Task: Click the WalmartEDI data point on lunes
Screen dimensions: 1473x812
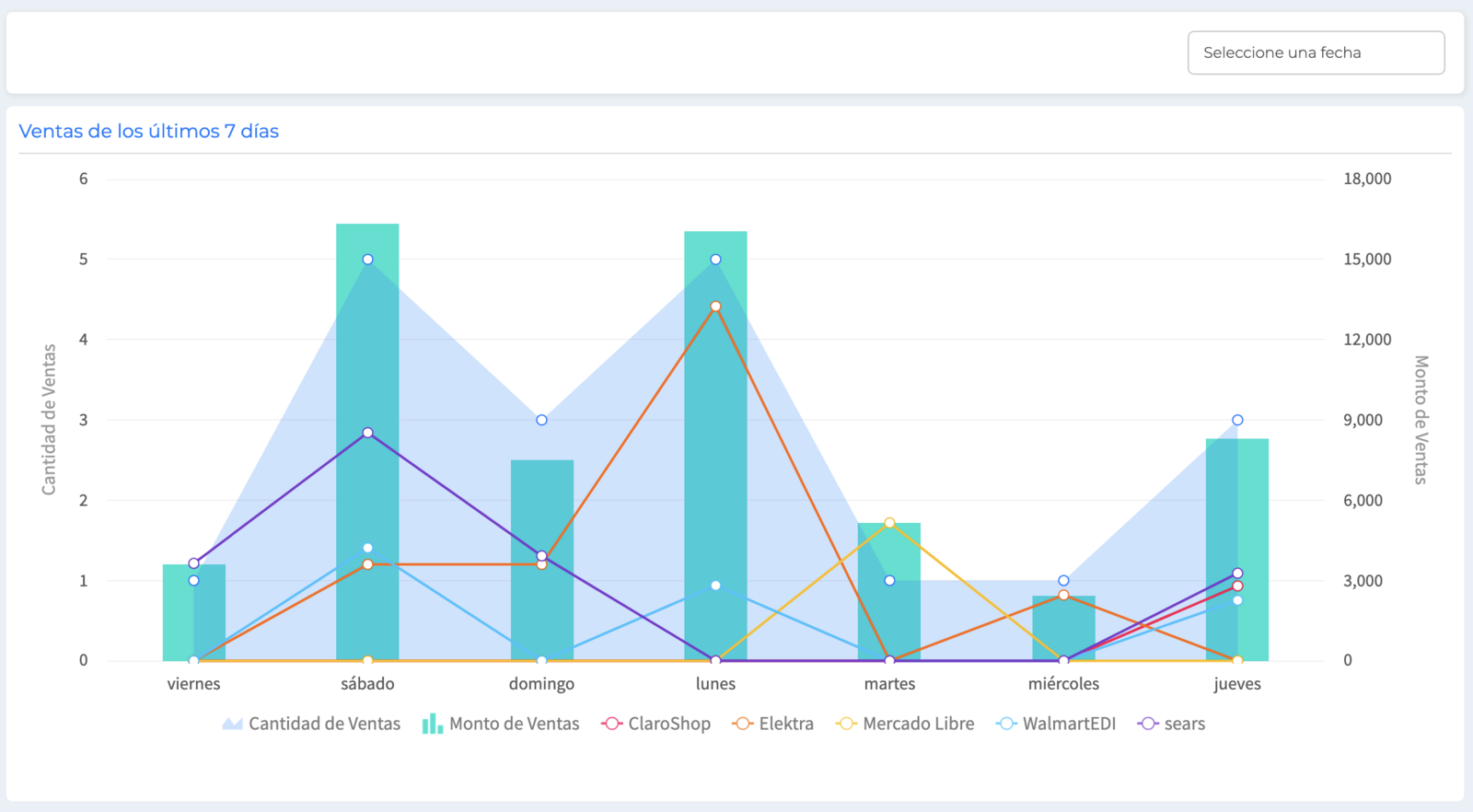Action: [x=715, y=586]
